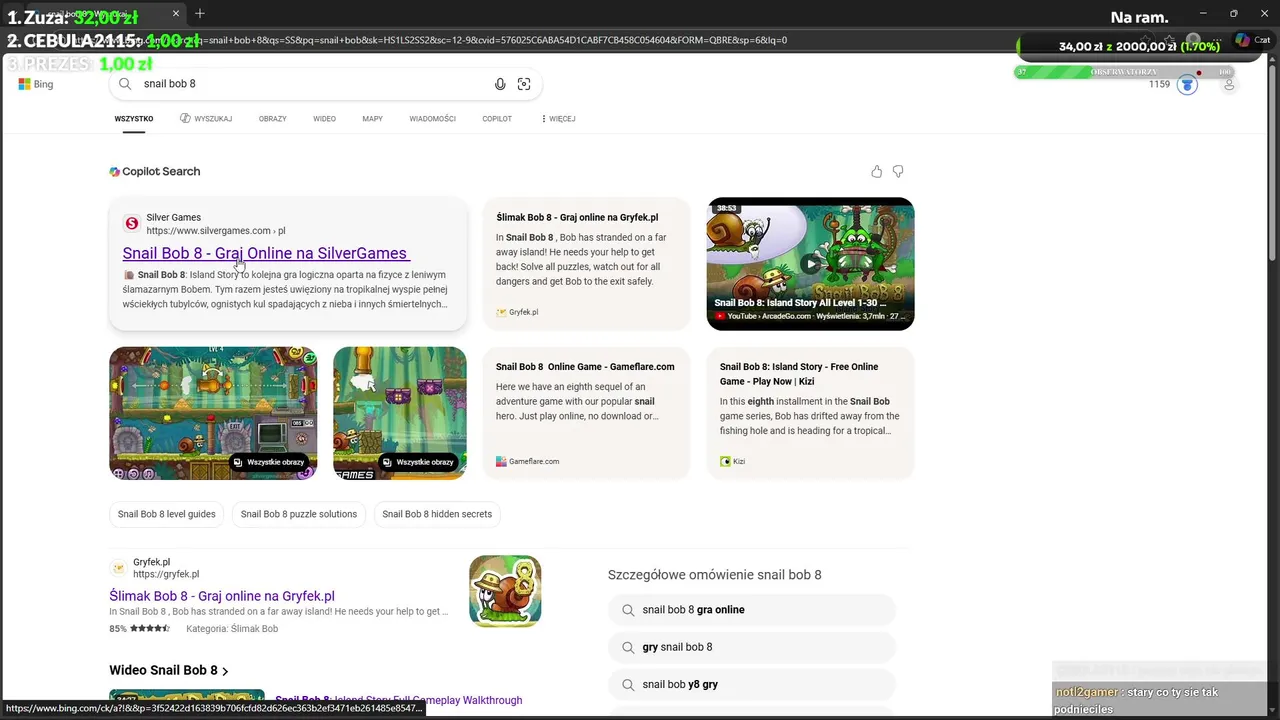Open Ślimak Bob 8 - Graj online na Gryfek.pl result

pyautogui.click(x=222, y=596)
